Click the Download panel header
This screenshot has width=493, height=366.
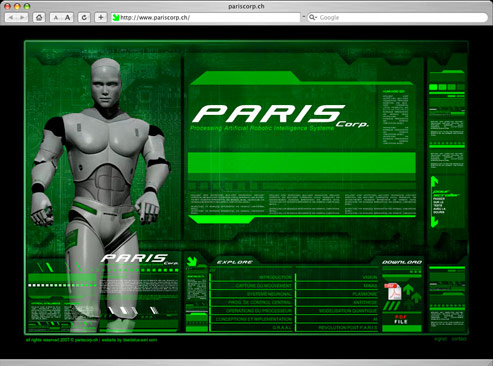point(402,262)
